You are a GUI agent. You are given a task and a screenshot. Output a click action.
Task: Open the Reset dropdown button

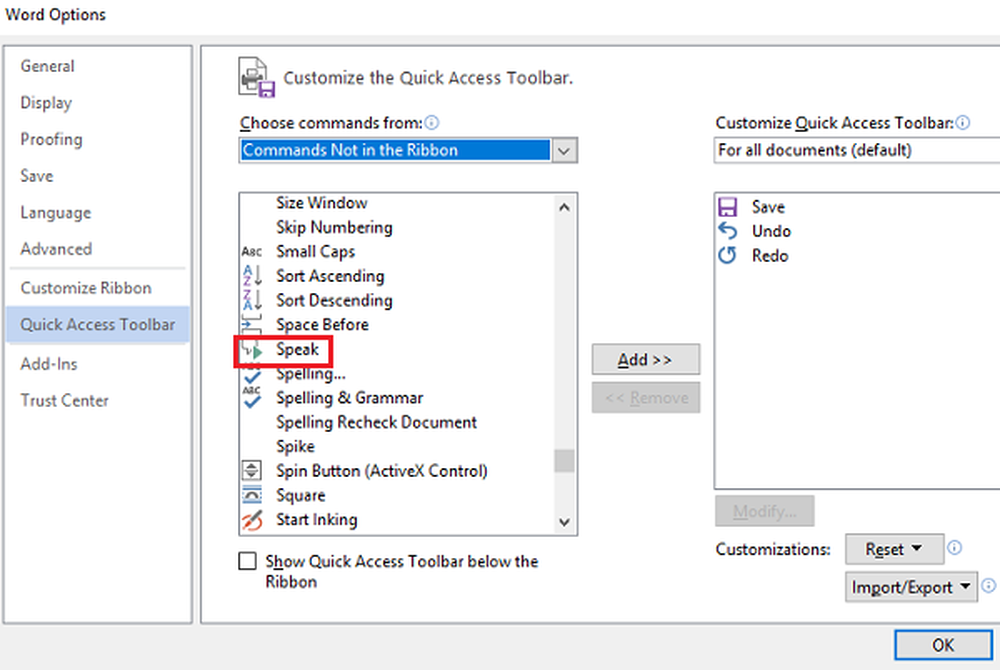pos(894,549)
